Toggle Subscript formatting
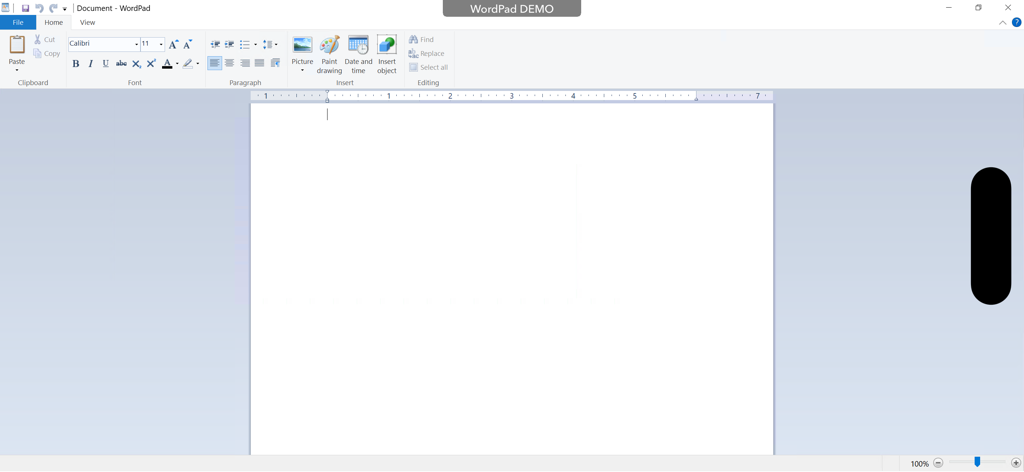The width and height of the screenshot is (1024, 472). coord(136,63)
